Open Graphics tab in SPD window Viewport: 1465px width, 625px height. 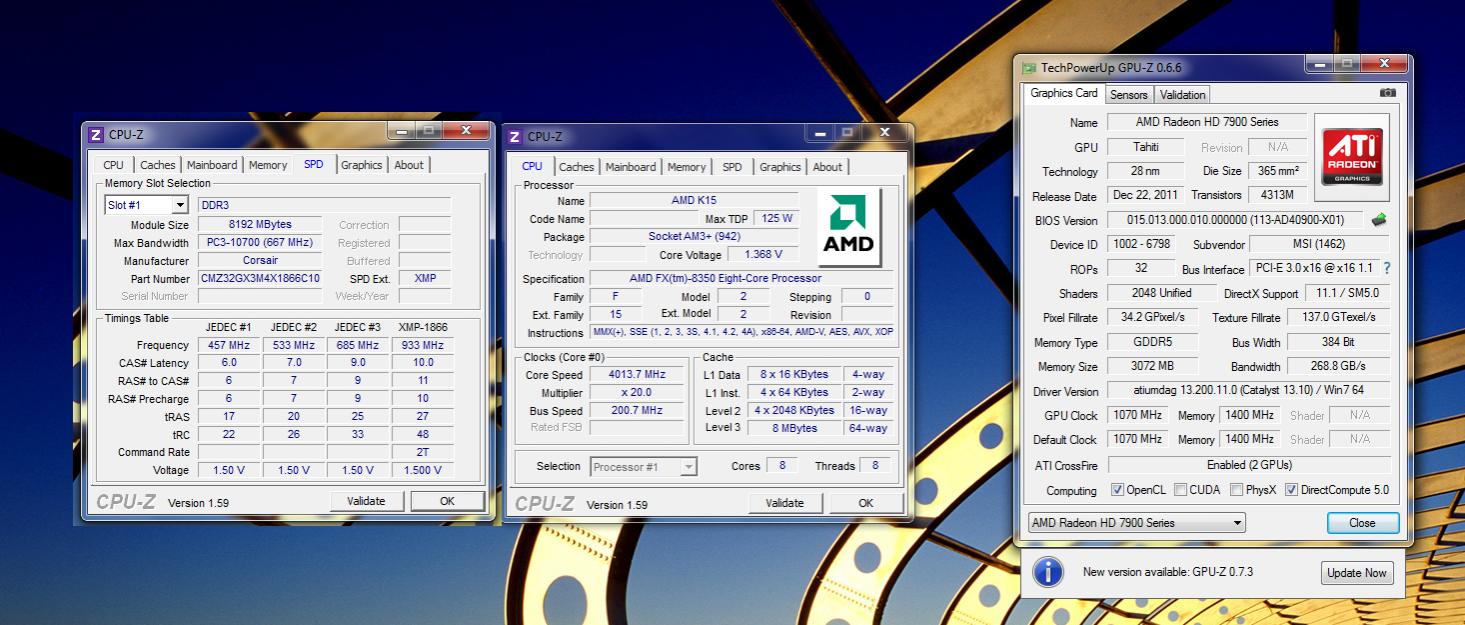362,165
